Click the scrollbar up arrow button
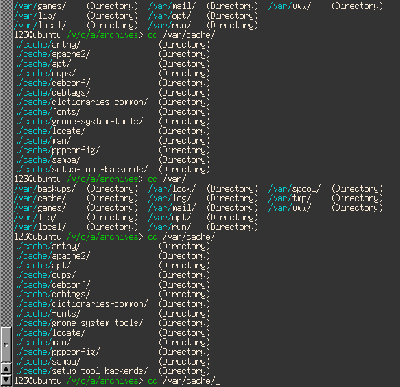The image size is (400, 387). coord(6,369)
